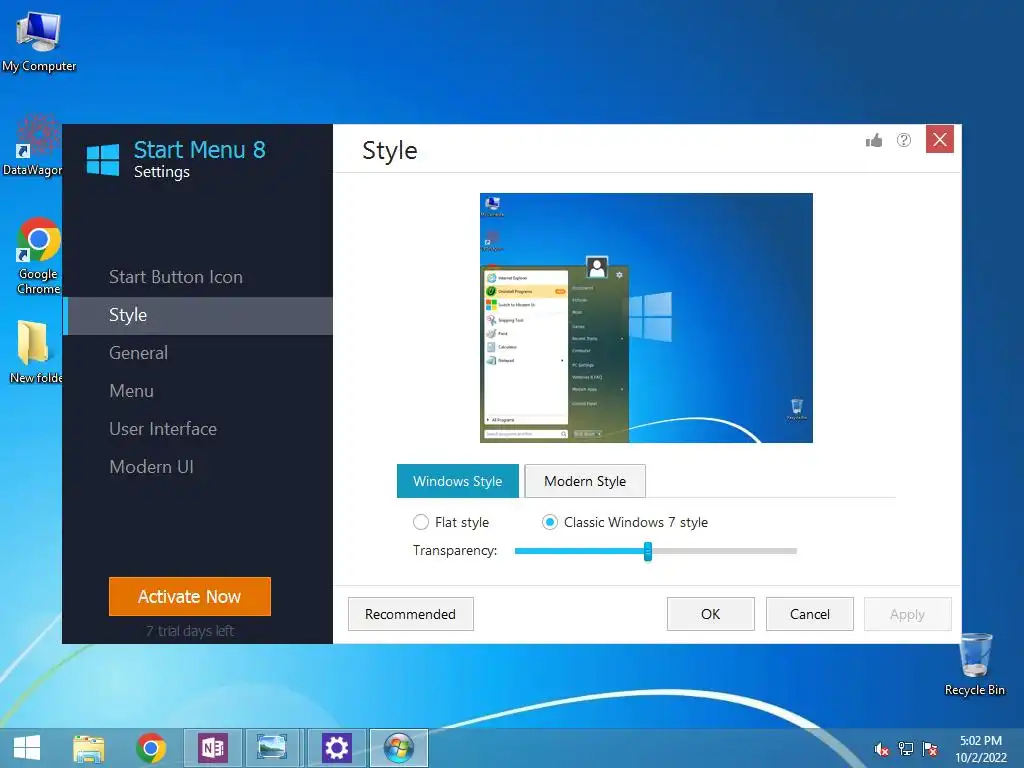This screenshot has height=768, width=1024.
Task: Switch to User Interface settings
Action: click(x=163, y=428)
